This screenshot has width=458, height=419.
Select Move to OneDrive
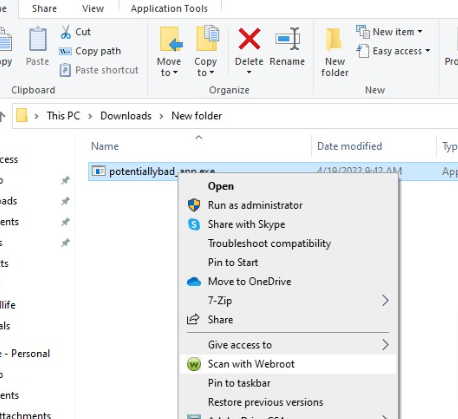click(x=288, y=282)
